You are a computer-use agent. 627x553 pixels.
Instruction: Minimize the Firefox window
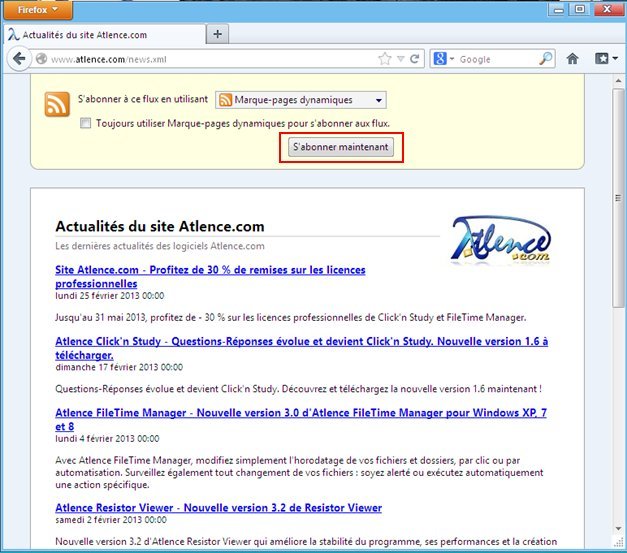point(559,9)
